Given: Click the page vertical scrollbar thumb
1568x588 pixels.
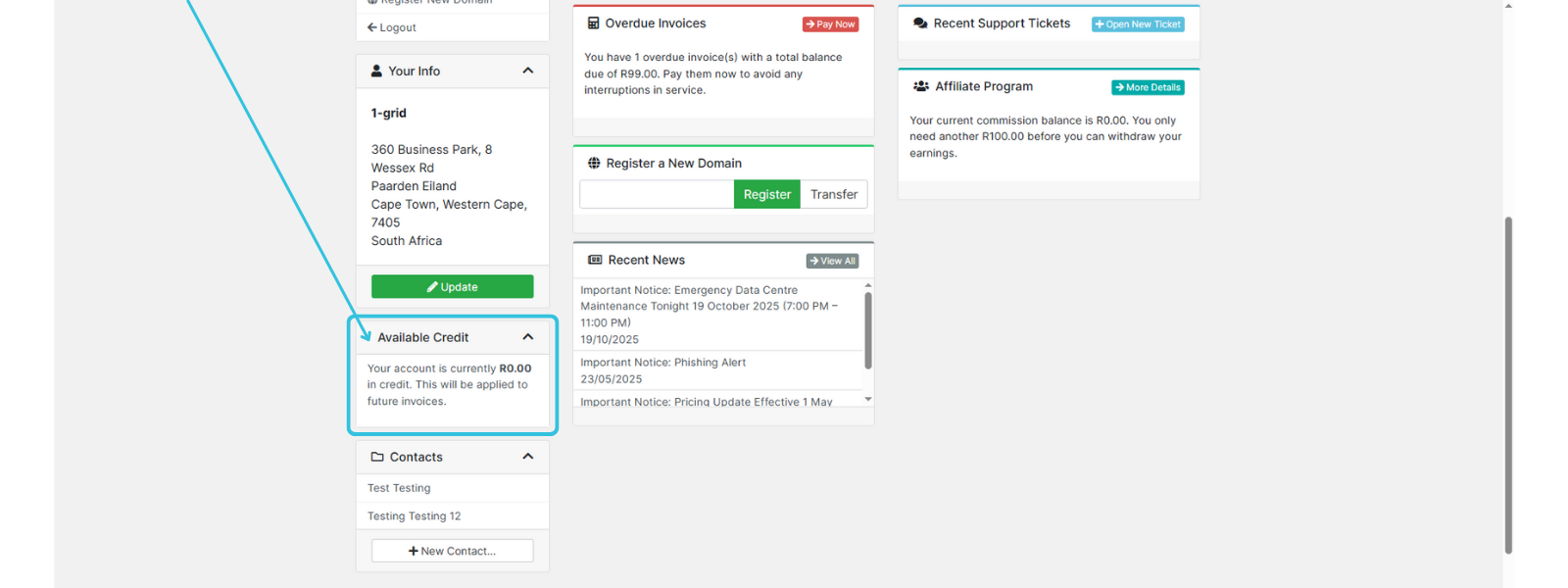Looking at the screenshot, I should pyautogui.click(x=1508, y=382).
